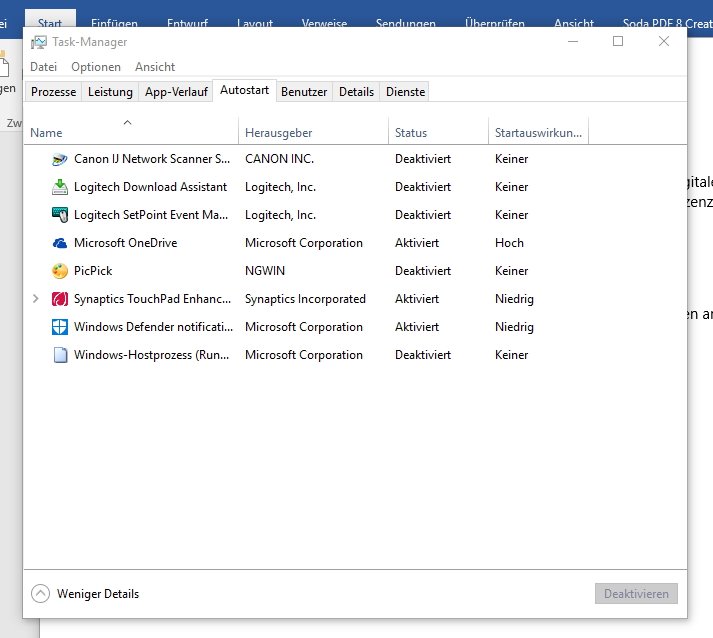This screenshot has height=638, width=713.
Task: Toggle sort order on the Name column
Action: point(131,132)
